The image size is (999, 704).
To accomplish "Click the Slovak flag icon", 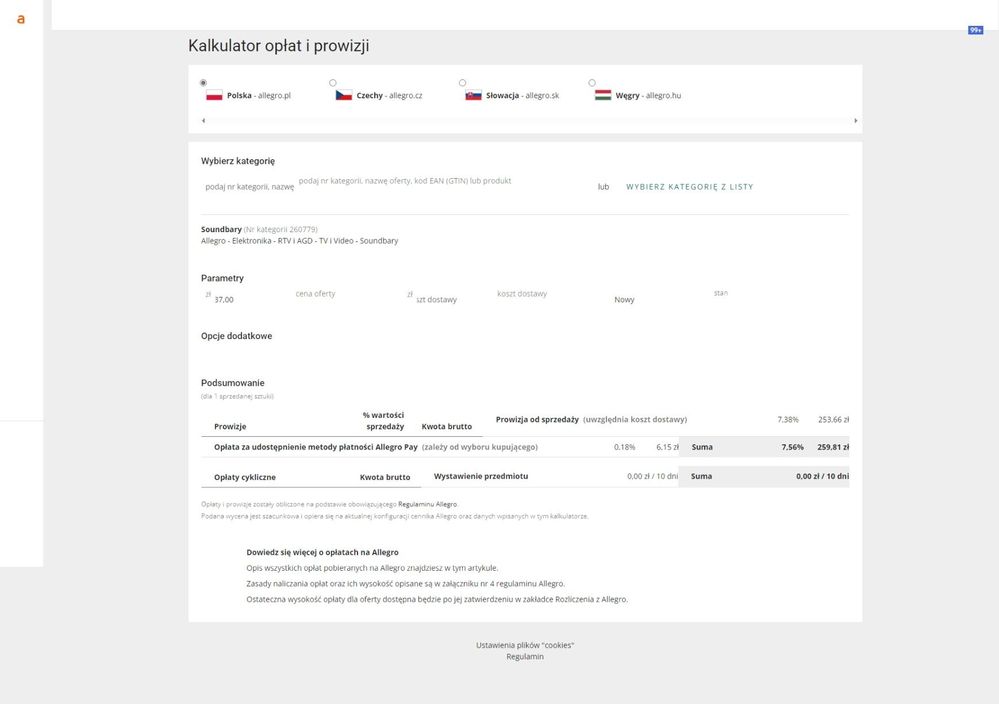I will click(x=473, y=96).
